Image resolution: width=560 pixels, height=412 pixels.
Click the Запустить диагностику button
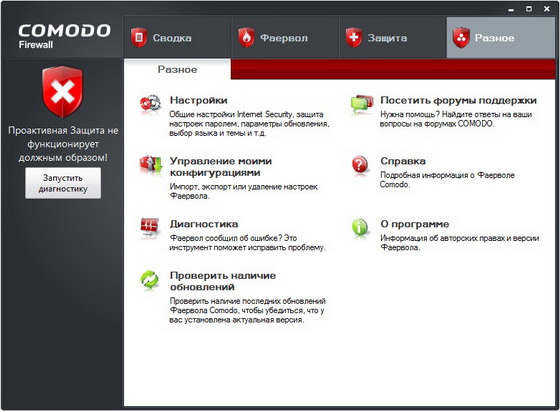(63, 183)
